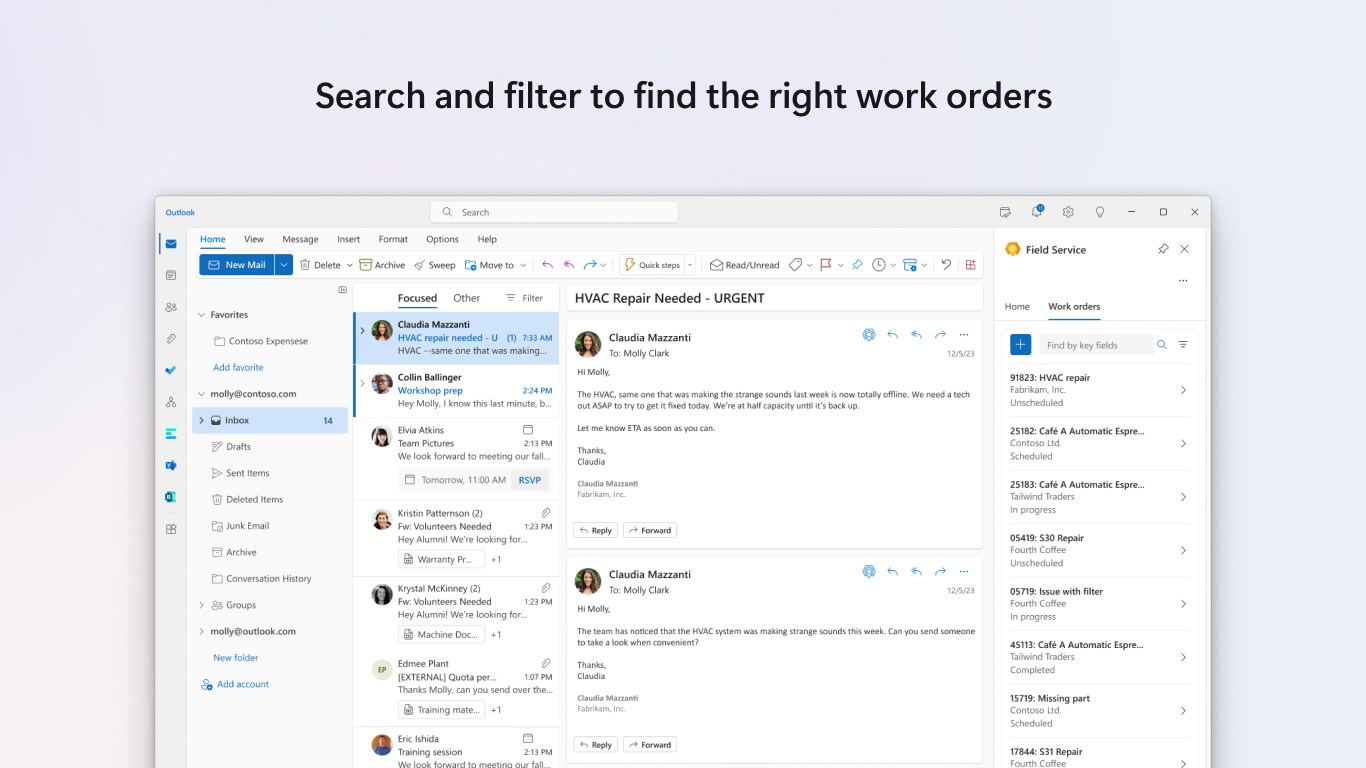Screen dimensions: 1366x768
Task: Expand the Collin Ballinger conversation chevron
Action: (x=362, y=383)
